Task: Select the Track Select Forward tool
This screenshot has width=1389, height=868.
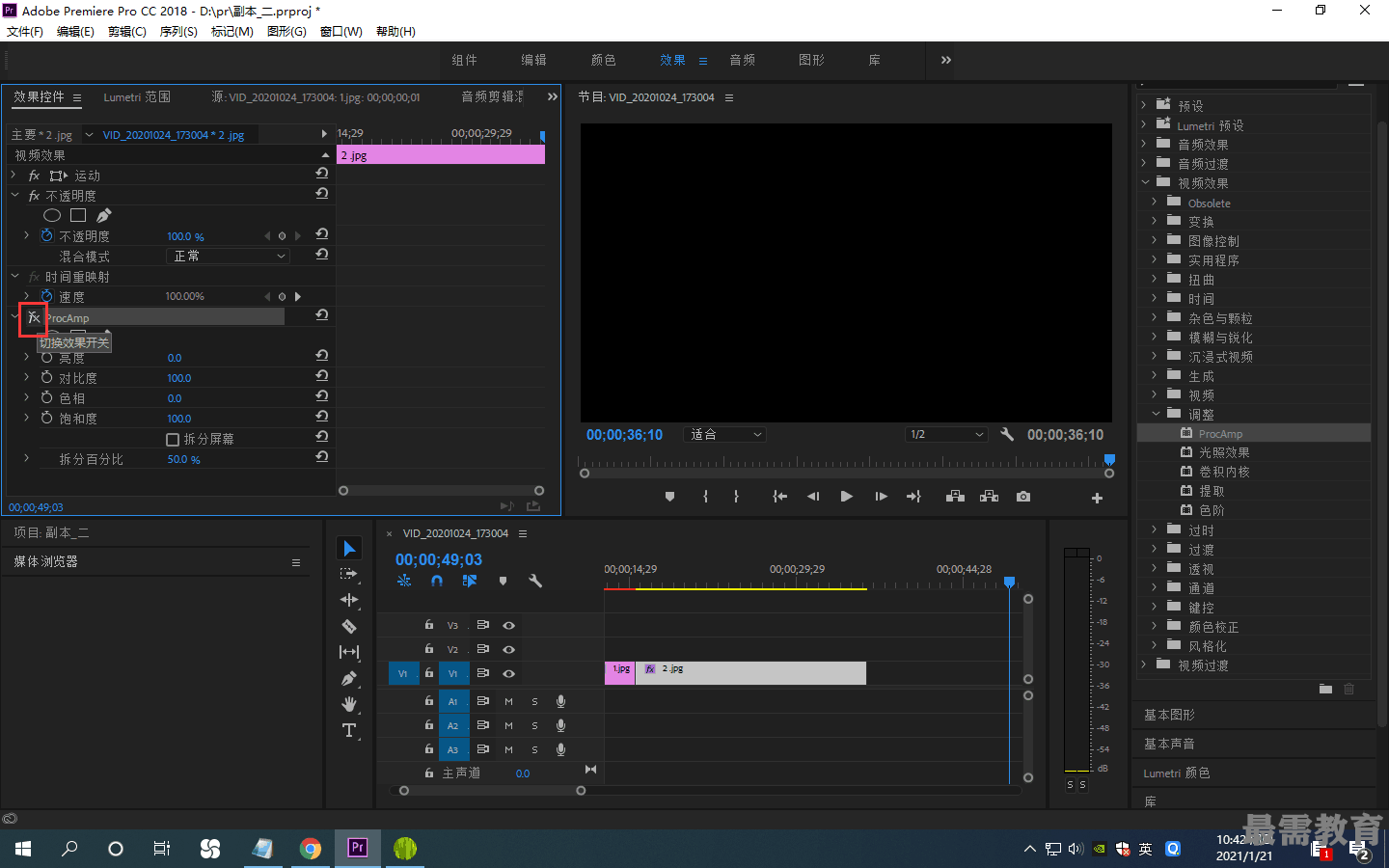Action: [349, 574]
